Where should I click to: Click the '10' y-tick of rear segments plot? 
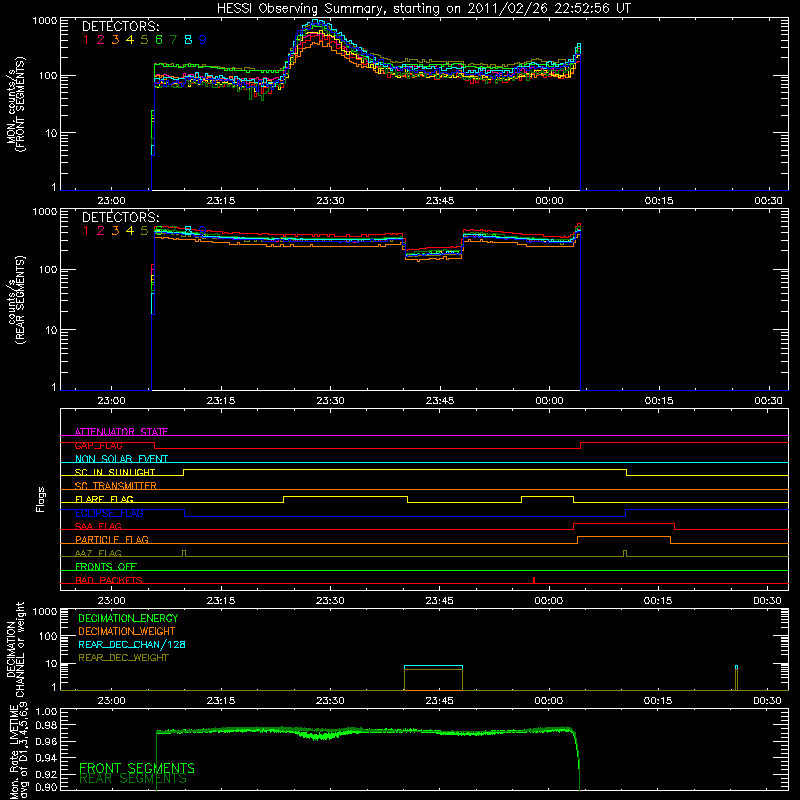[x=51, y=330]
